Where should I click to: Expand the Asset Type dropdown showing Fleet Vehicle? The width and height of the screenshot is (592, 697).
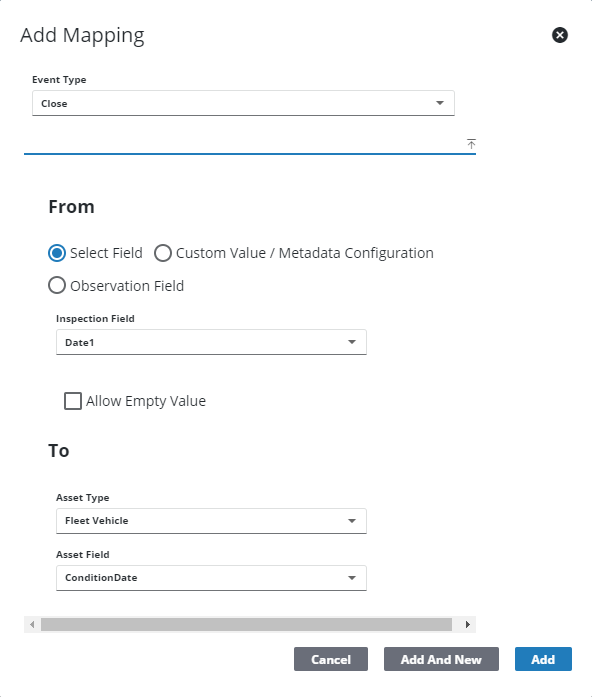point(211,521)
